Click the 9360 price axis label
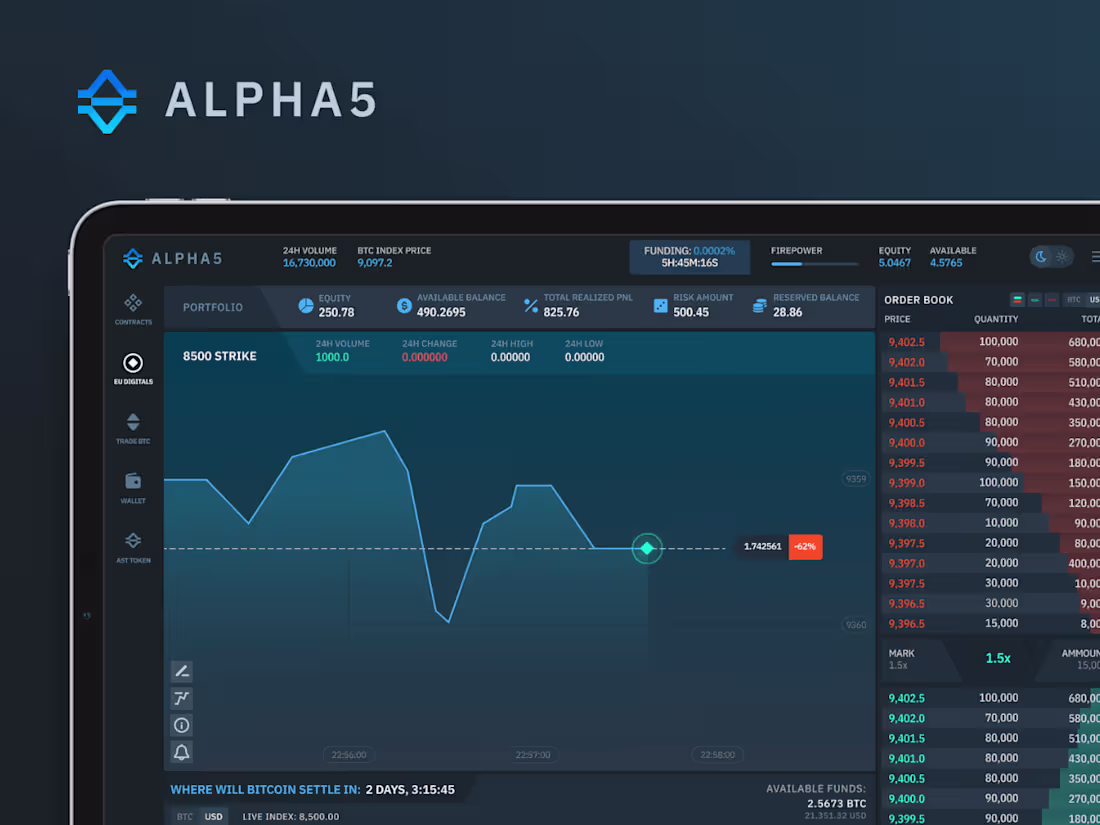The image size is (1100, 825). point(856,624)
